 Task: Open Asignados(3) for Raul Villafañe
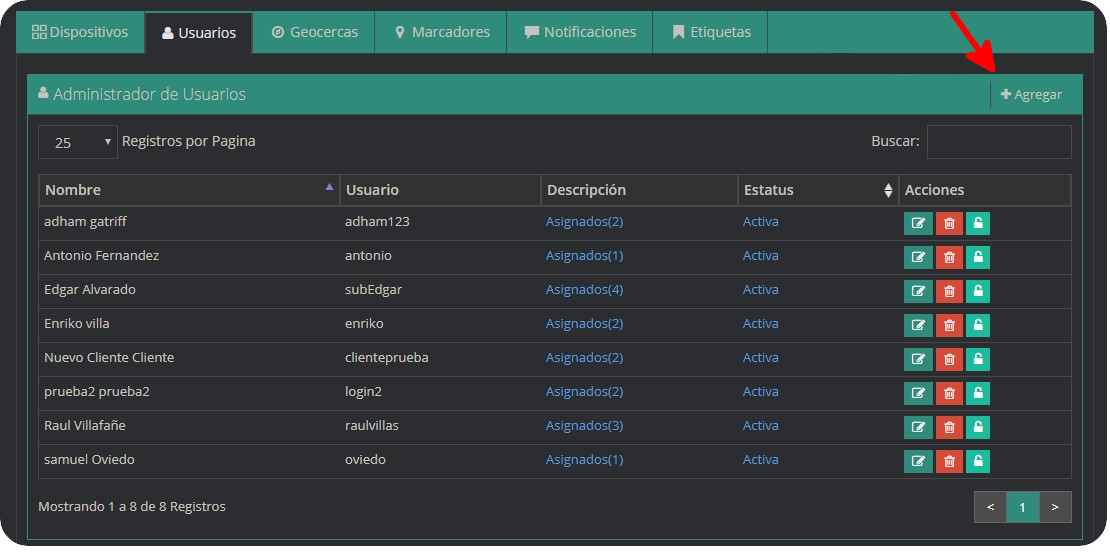point(584,425)
